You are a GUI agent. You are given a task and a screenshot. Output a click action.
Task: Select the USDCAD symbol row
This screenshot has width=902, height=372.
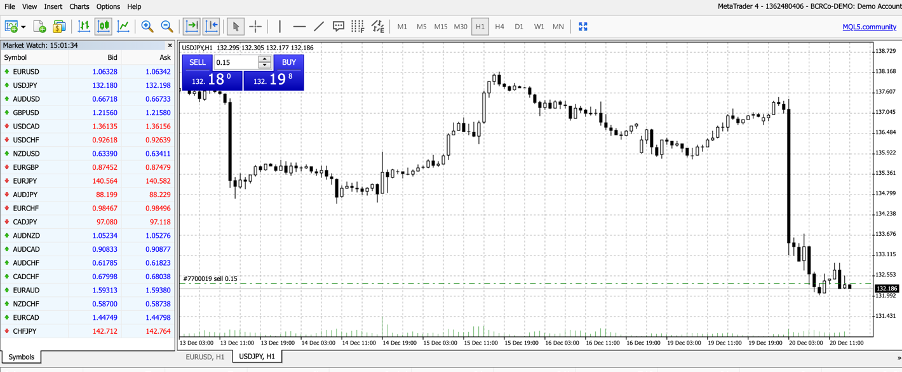pyautogui.click(x=87, y=126)
